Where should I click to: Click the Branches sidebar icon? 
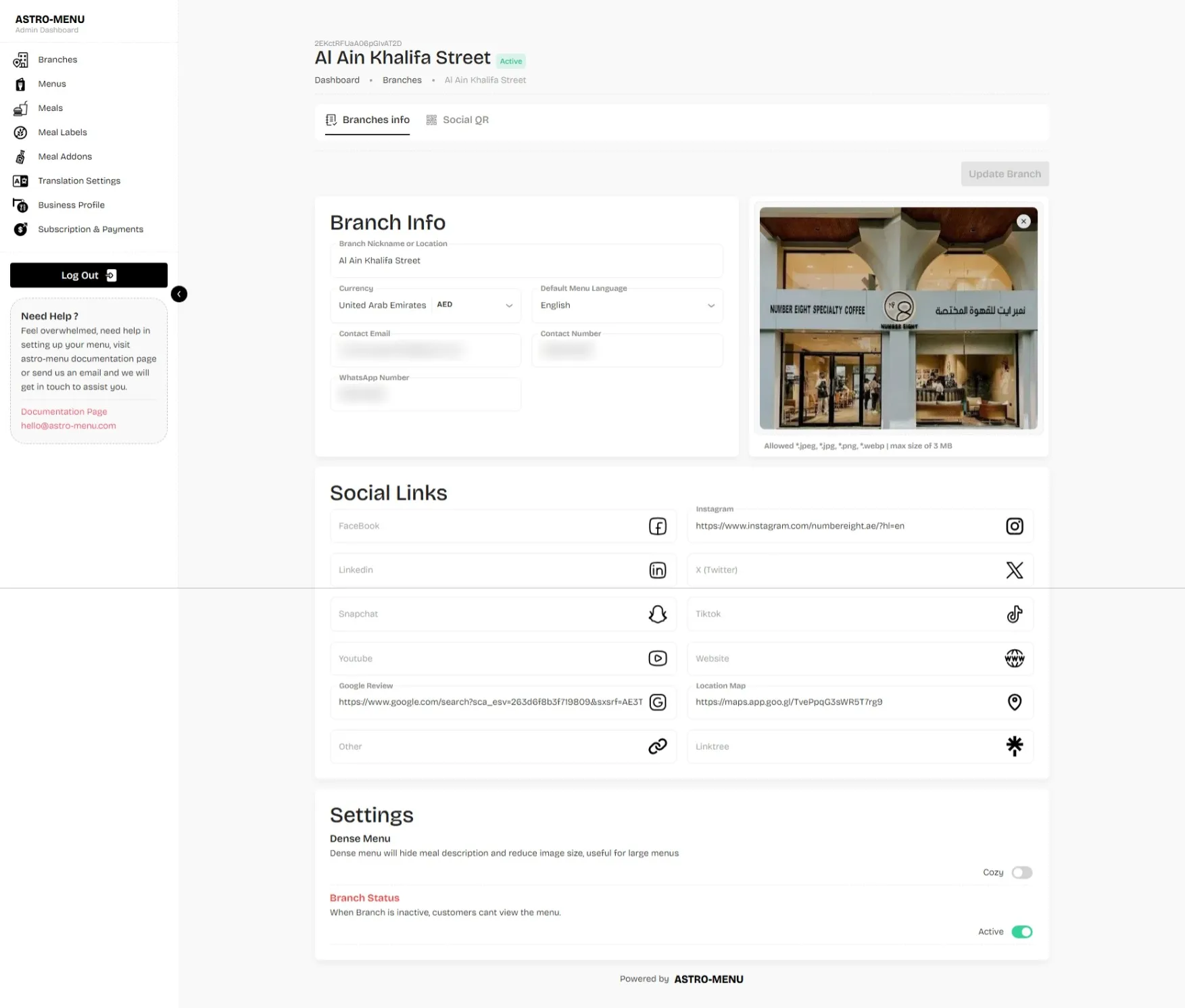pos(20,60)
